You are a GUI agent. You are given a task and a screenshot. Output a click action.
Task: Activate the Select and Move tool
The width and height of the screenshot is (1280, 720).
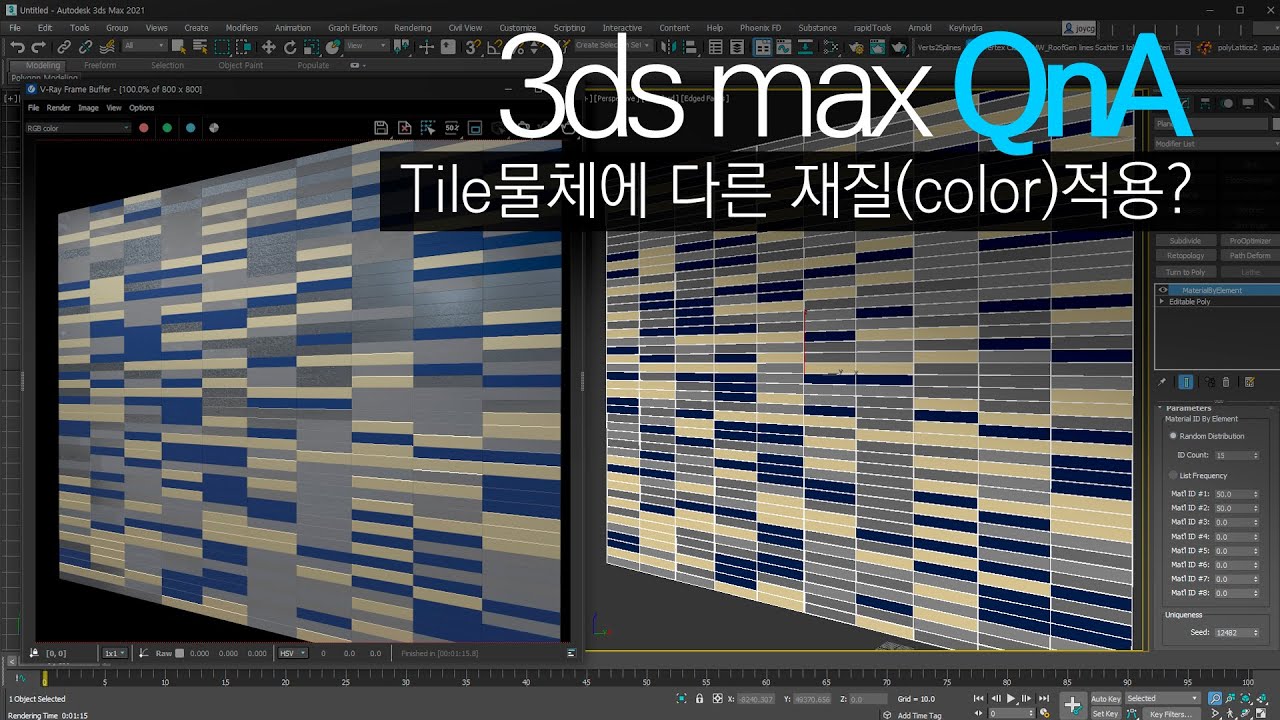268,46
